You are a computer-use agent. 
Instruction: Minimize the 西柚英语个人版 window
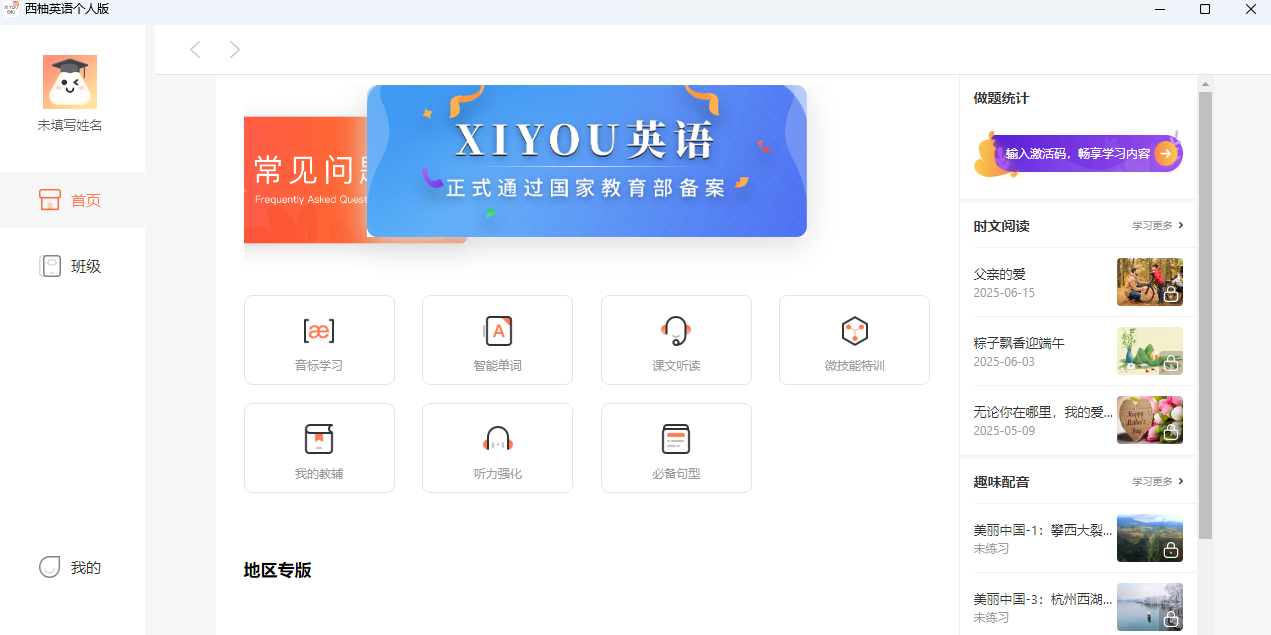(1159, 9)
